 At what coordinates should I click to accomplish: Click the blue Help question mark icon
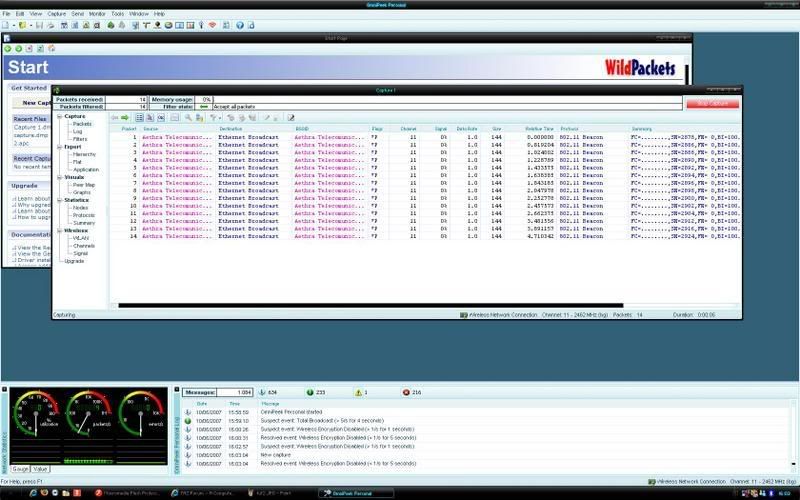point(238,24)
